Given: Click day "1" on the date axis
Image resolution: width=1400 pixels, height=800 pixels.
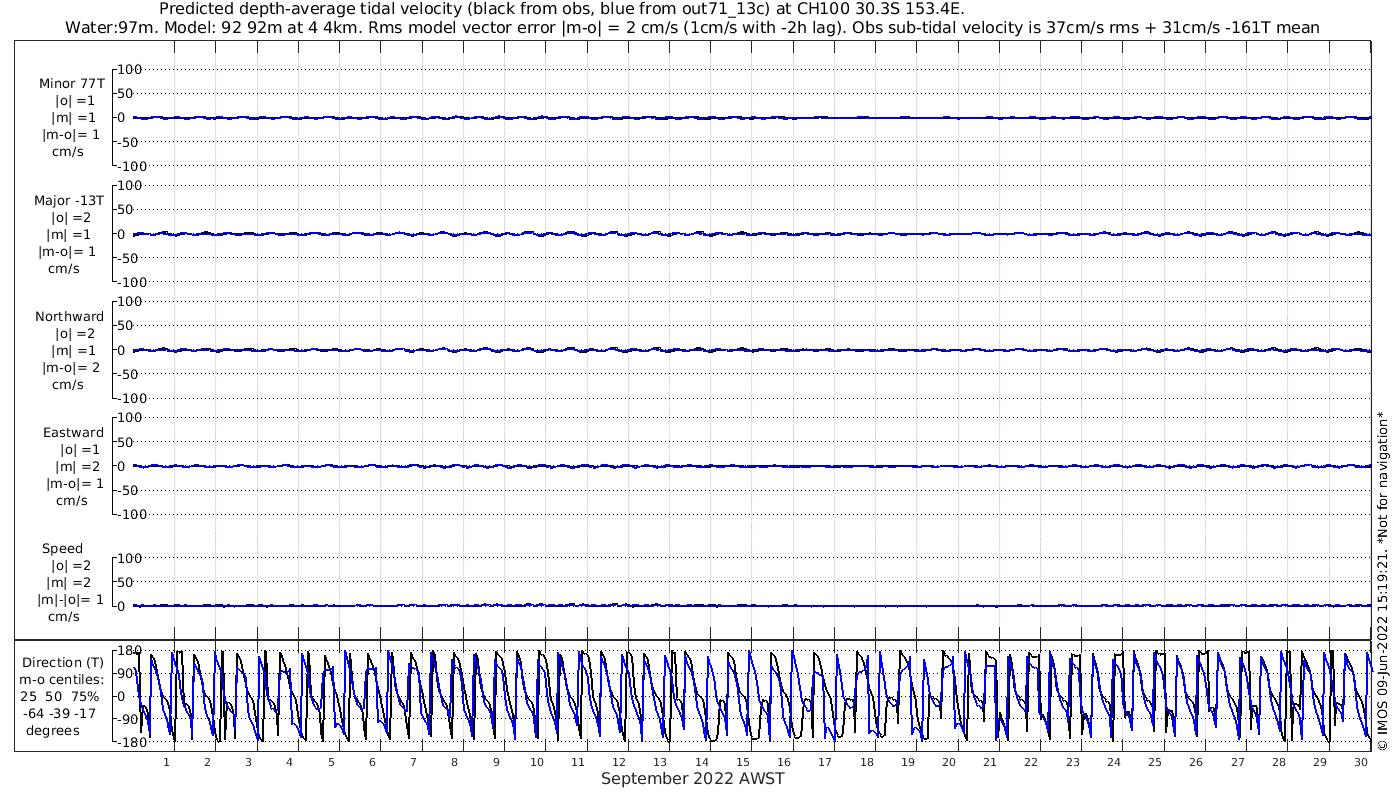Looking at the screenshot, I should pyautogui.click(x=166, y=762).
